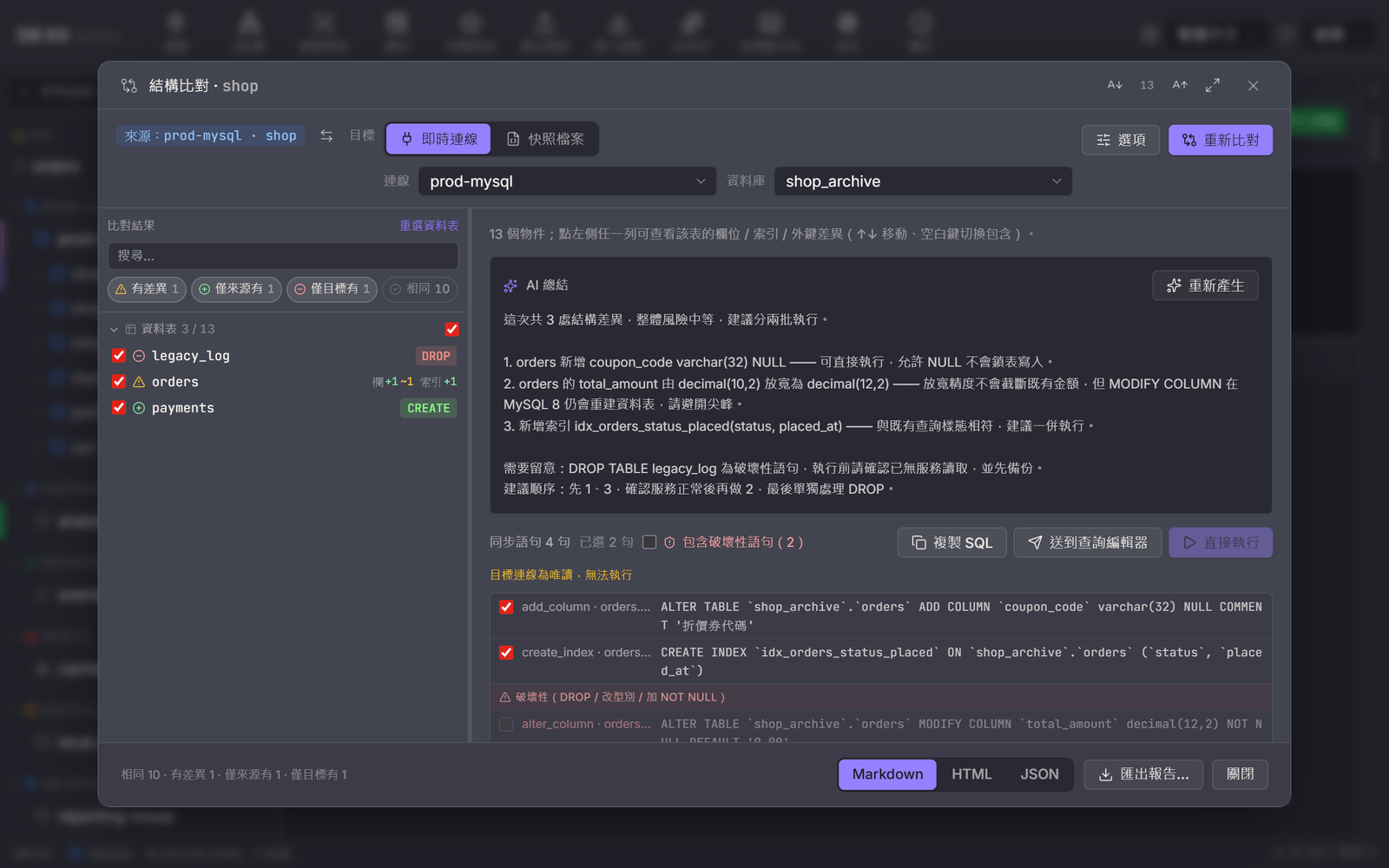Increase font size with the A↑ icon
Image resolution: width=1389 pixels, height=868 pixels.
[1180, 85]
